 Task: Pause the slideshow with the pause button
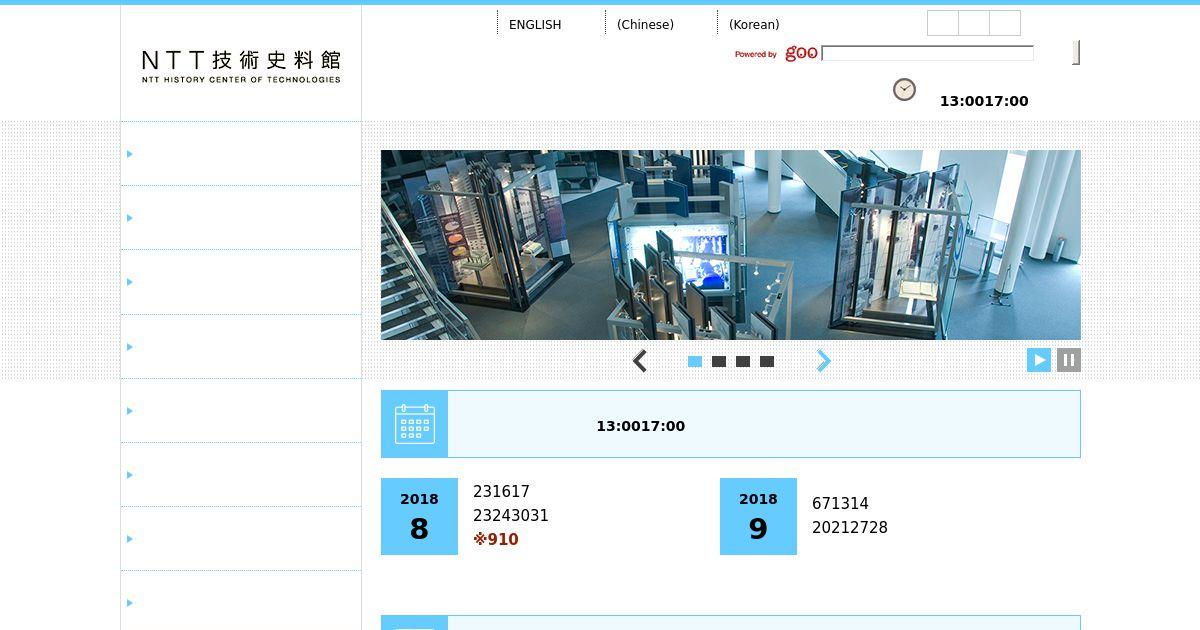1069,360
